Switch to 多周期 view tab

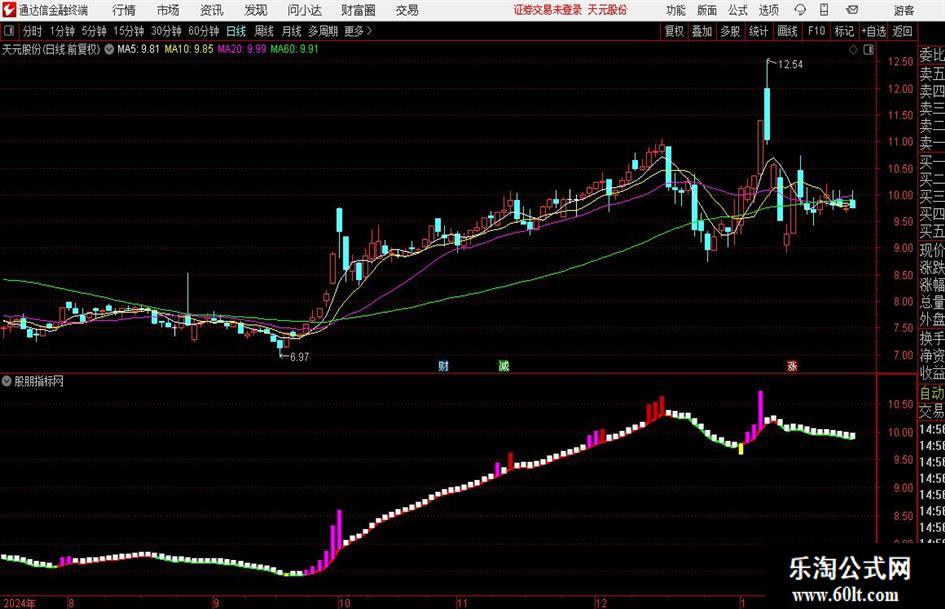tap(323, 31)
